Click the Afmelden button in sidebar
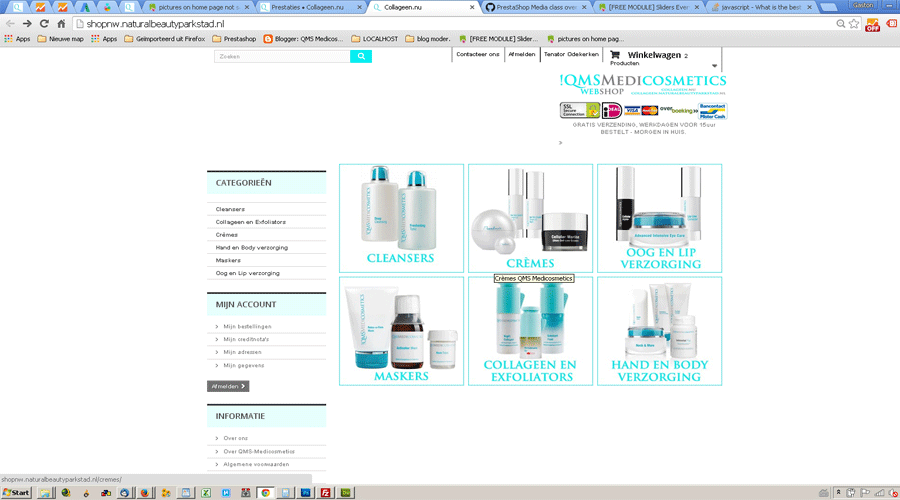The width and height of the screenshot is (900, 500). (228, 386)
